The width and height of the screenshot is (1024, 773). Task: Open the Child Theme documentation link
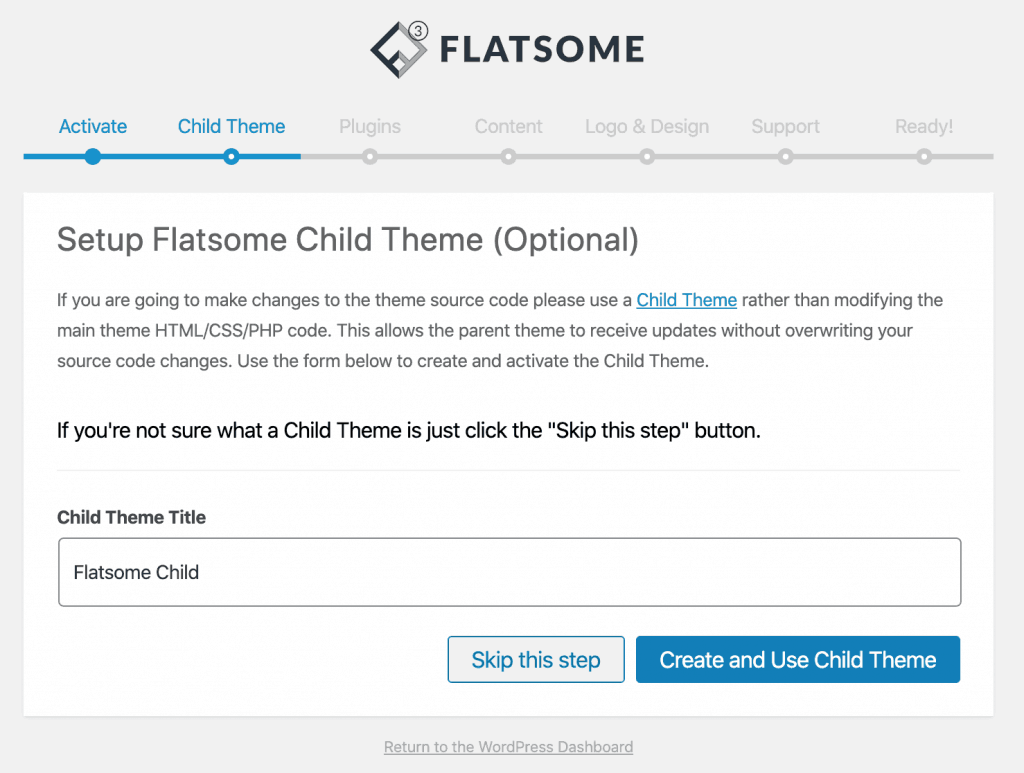(x=686, y=299)
